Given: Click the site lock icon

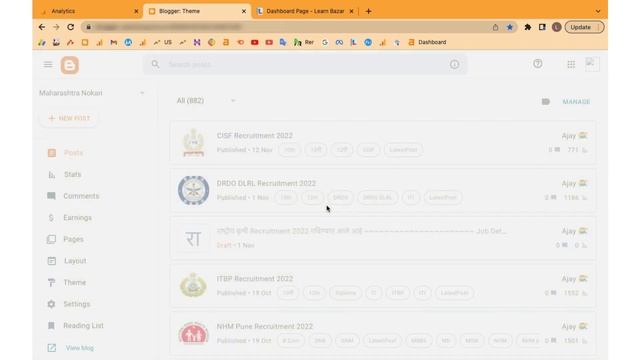Looking at the screenshot, I should point(88,27).
